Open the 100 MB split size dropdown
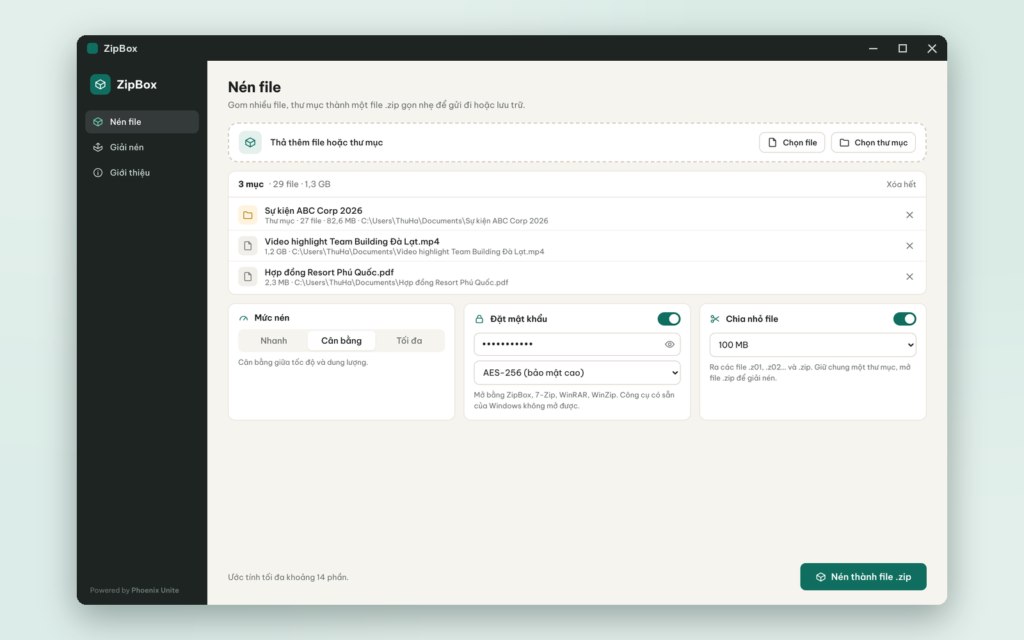1024x640 pixels. 812,345
